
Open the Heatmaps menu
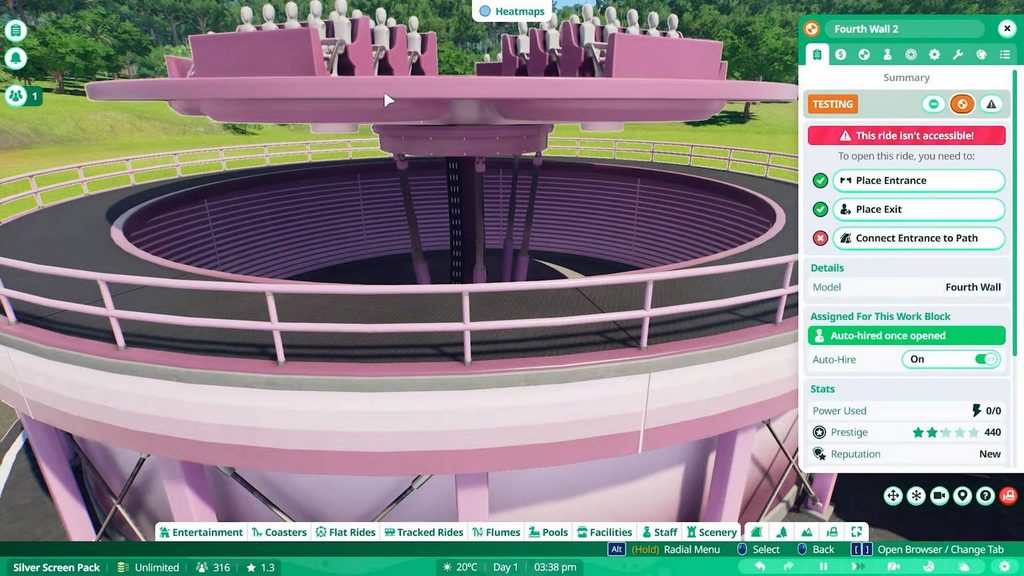[x=512, y=11]
